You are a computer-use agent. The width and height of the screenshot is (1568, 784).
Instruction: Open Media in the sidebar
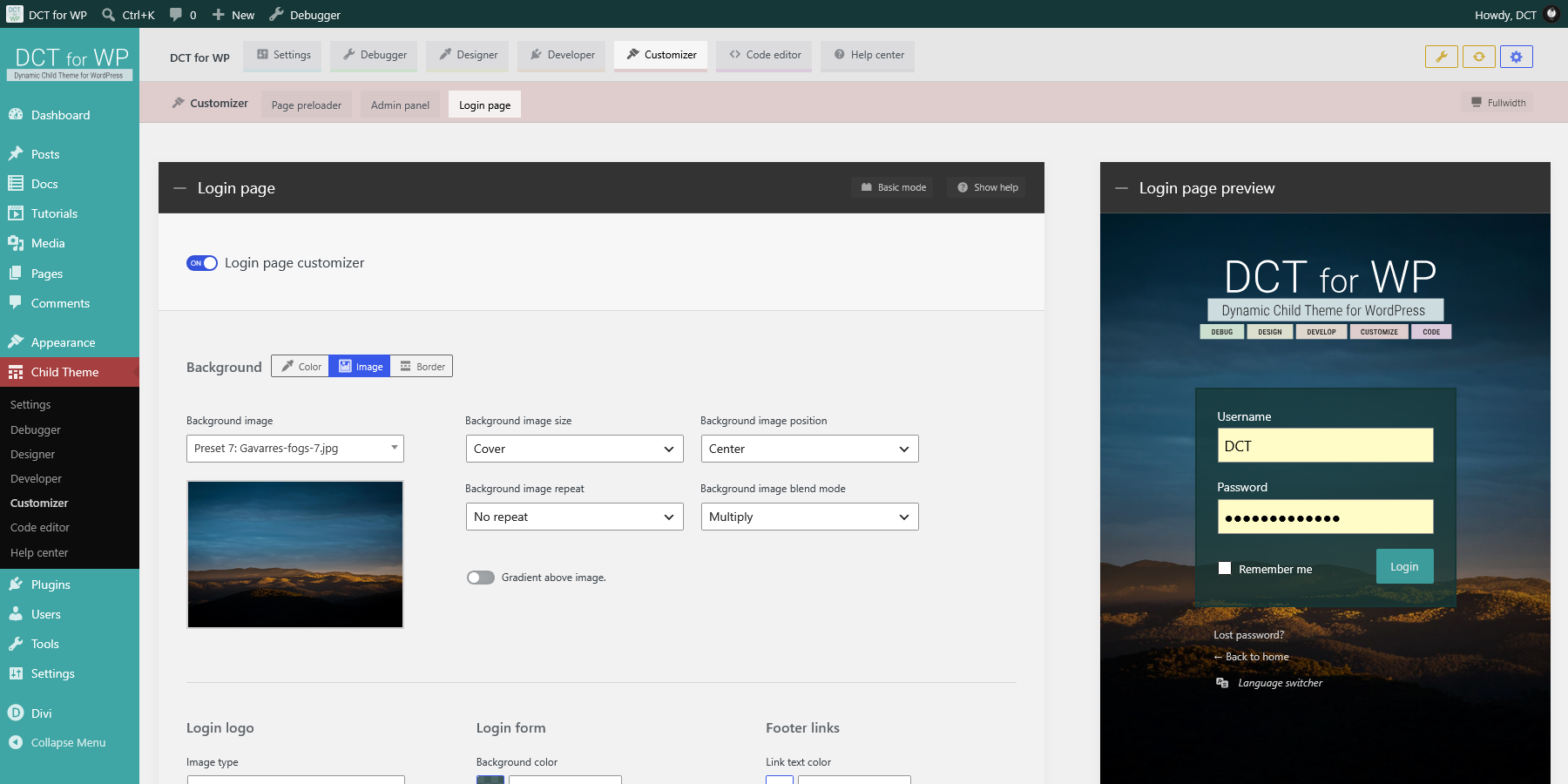point(70,243)
